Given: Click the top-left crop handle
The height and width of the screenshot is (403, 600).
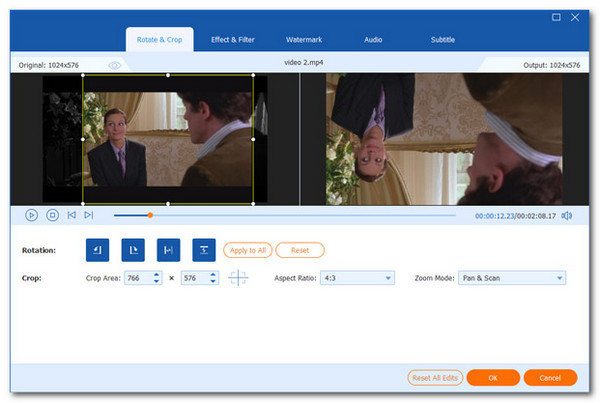Looking at the screenshot, I should [83, 75].
